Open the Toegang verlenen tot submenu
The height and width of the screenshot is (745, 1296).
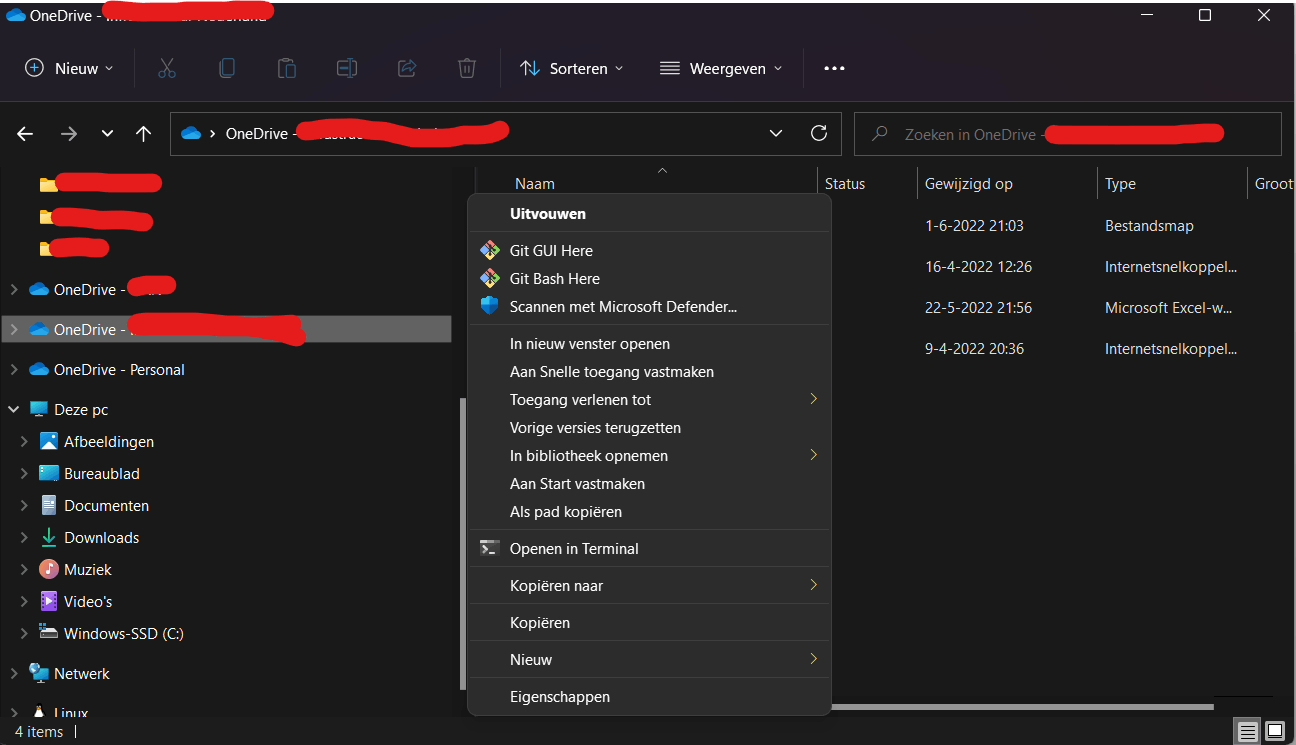[649, 399]
